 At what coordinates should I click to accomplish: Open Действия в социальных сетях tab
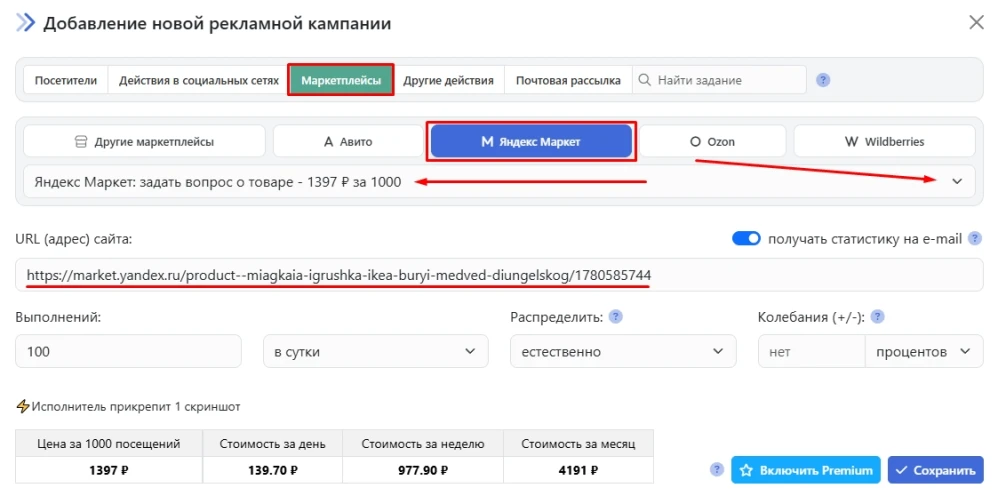coord(199,81)
